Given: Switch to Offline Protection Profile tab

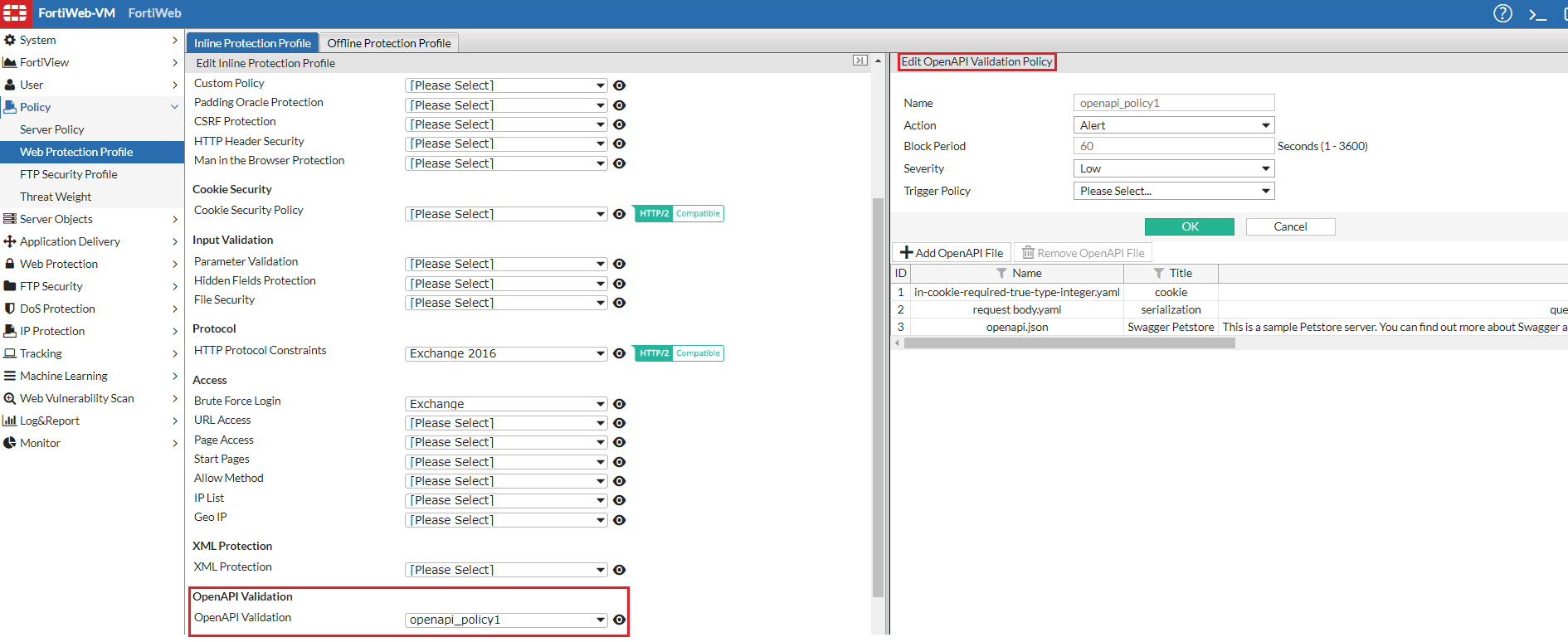Looking at the screenshot, I should click(x=389, y=43).
